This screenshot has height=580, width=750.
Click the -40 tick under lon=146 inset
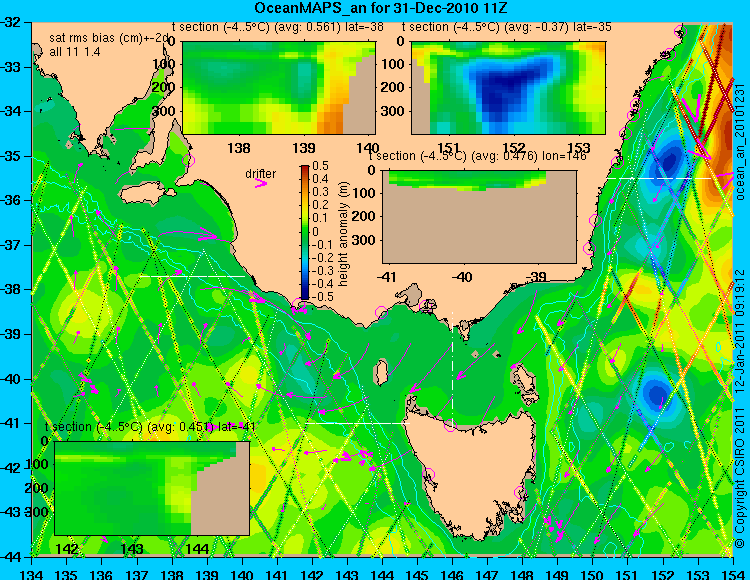[462, 277]
